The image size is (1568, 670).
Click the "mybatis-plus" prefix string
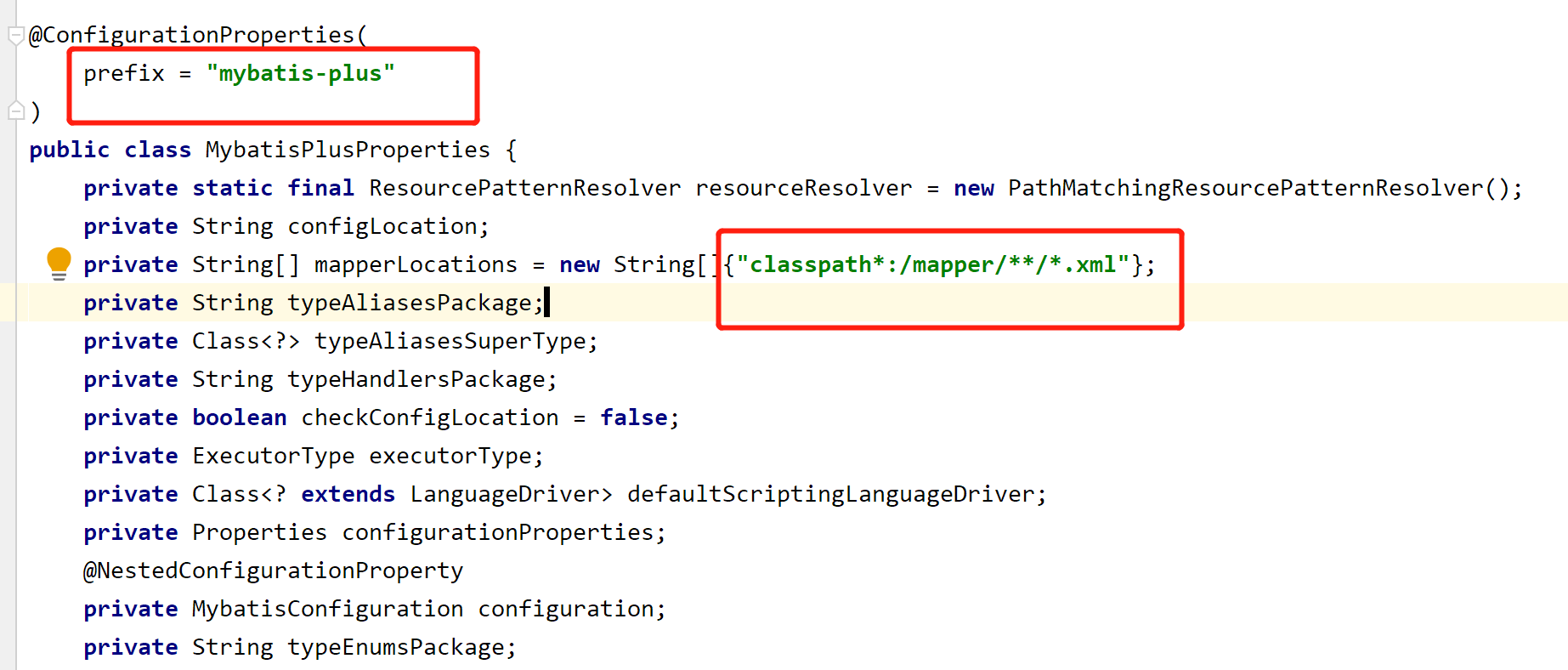coord(301,73)
